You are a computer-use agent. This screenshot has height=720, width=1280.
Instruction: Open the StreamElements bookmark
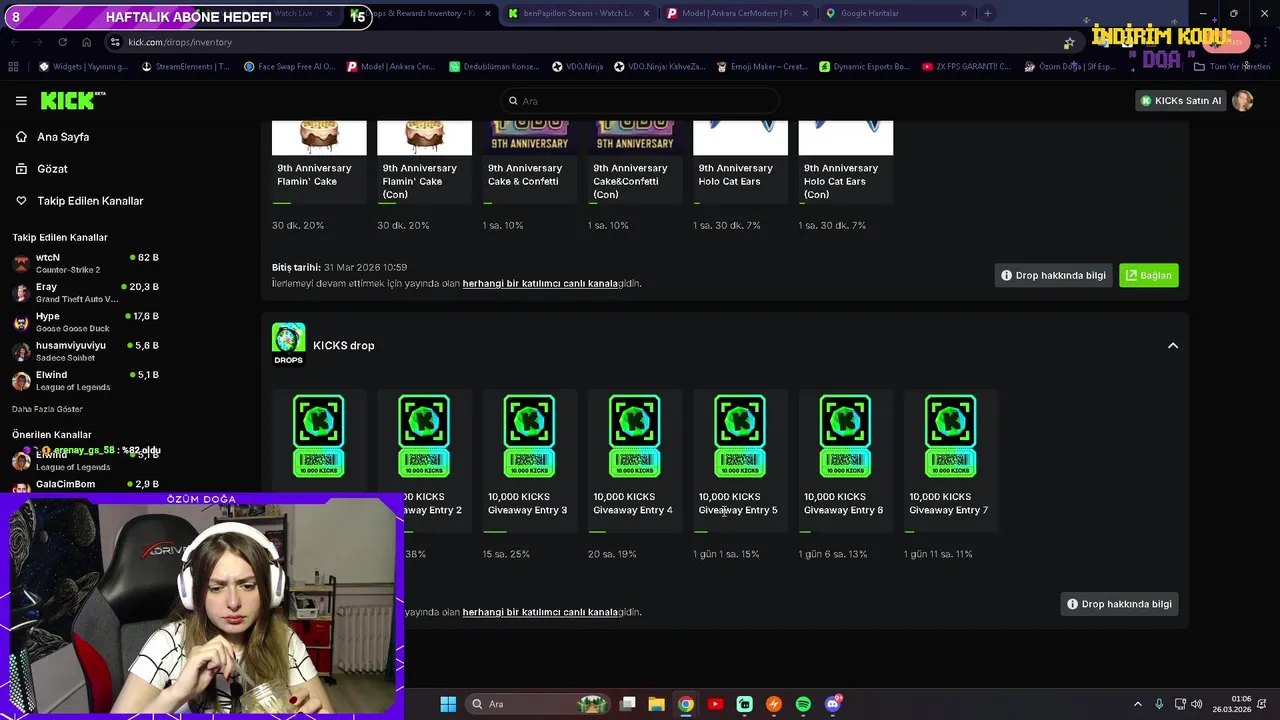[185, 67]
